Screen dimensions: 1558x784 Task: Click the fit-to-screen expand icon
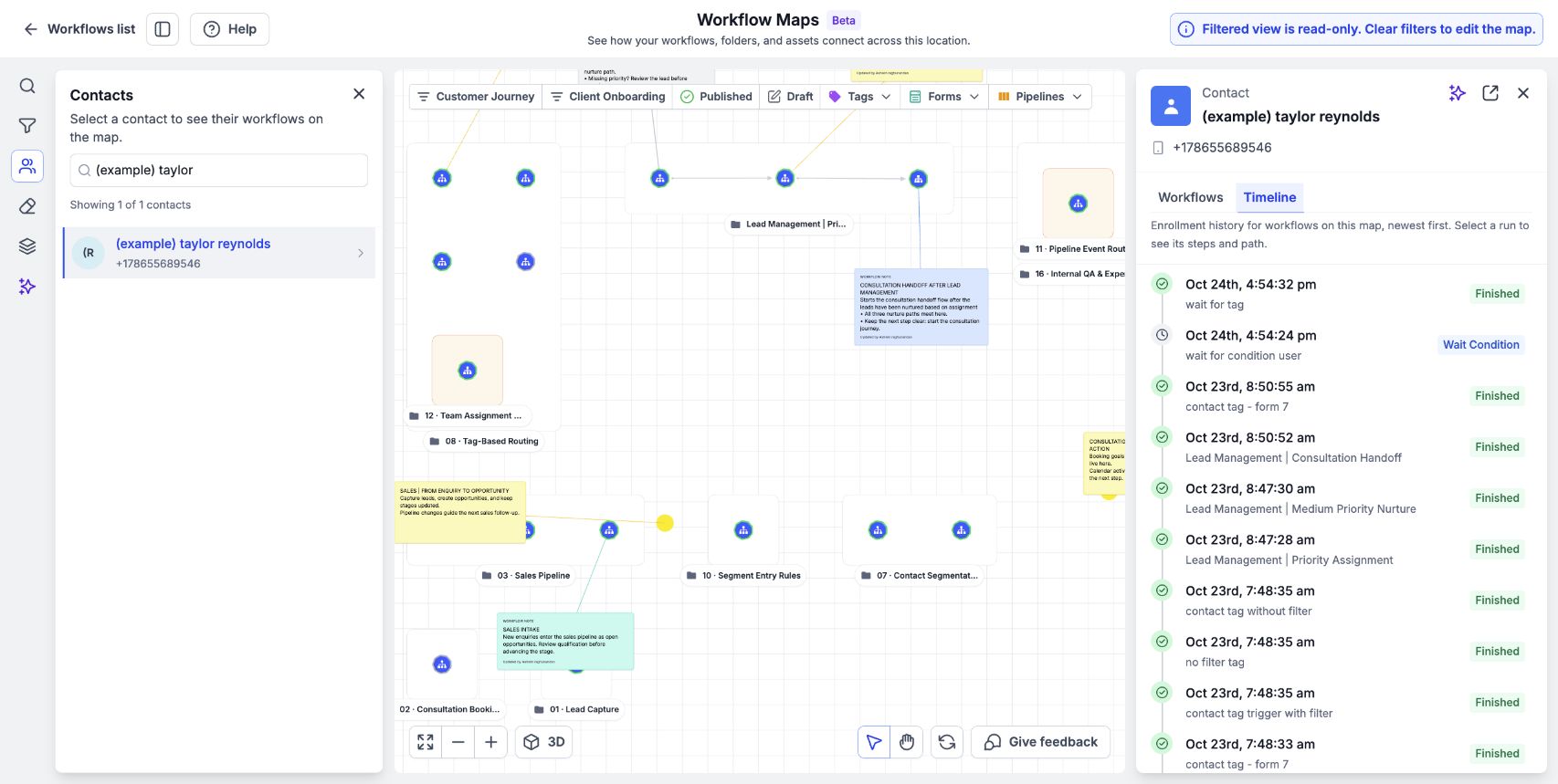pyautogui.click(x=426, y=742)
